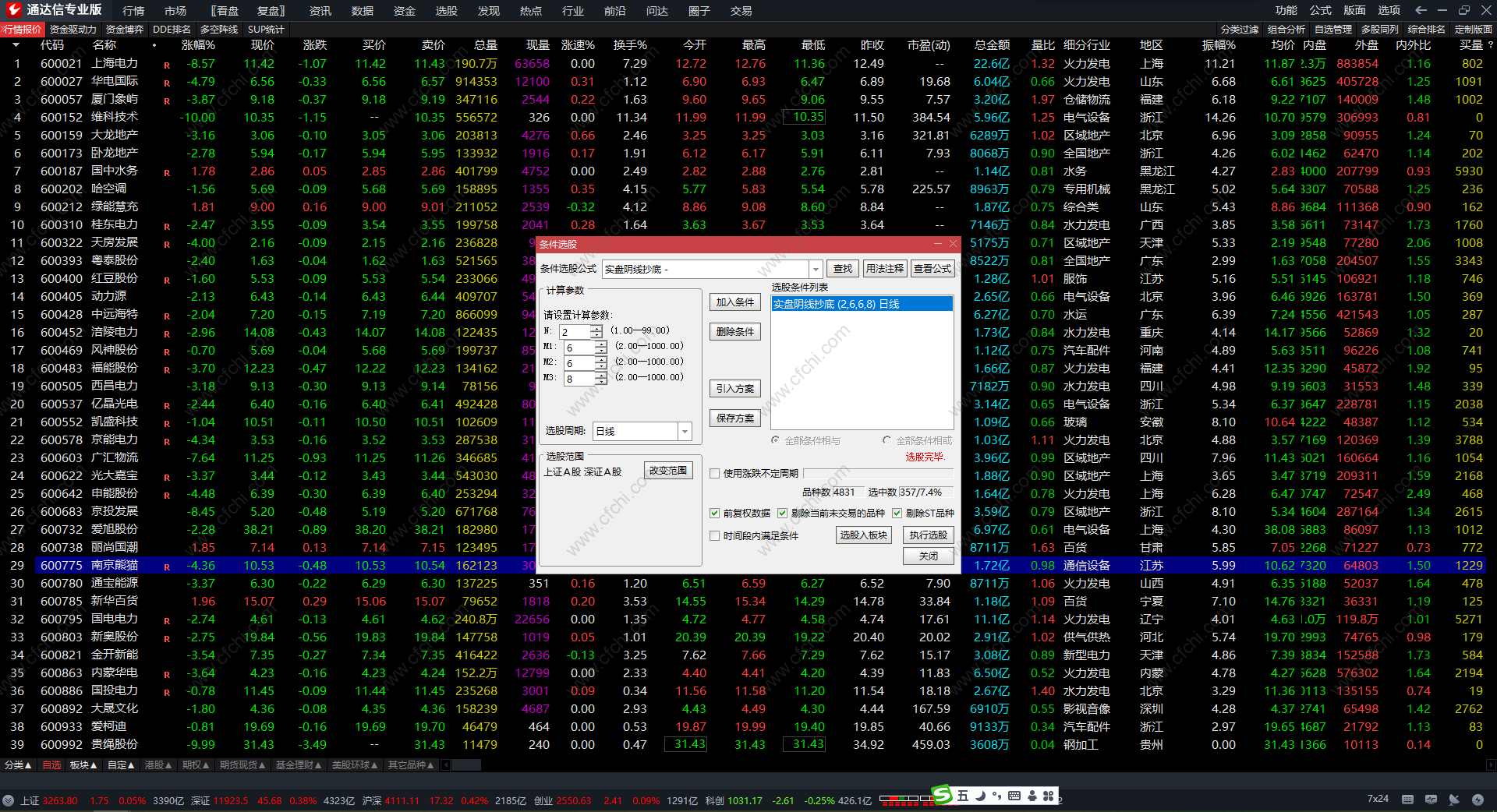Viewport: 1497px width, 812px height.
Task: Enable 使用涨跌不定周期 checkbox
Action: point(714,474)
